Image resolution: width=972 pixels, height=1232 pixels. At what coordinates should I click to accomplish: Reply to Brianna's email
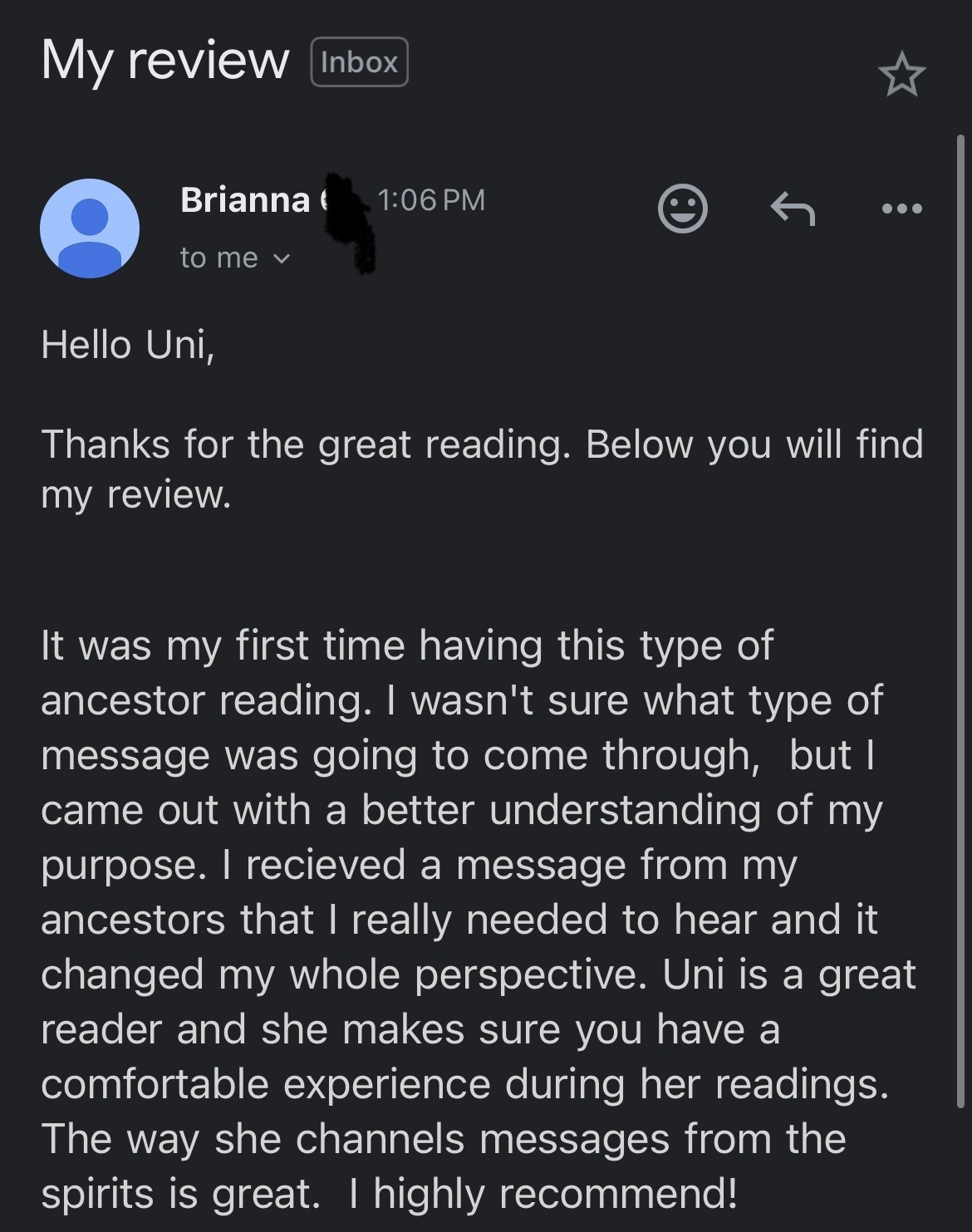[793, 209]
